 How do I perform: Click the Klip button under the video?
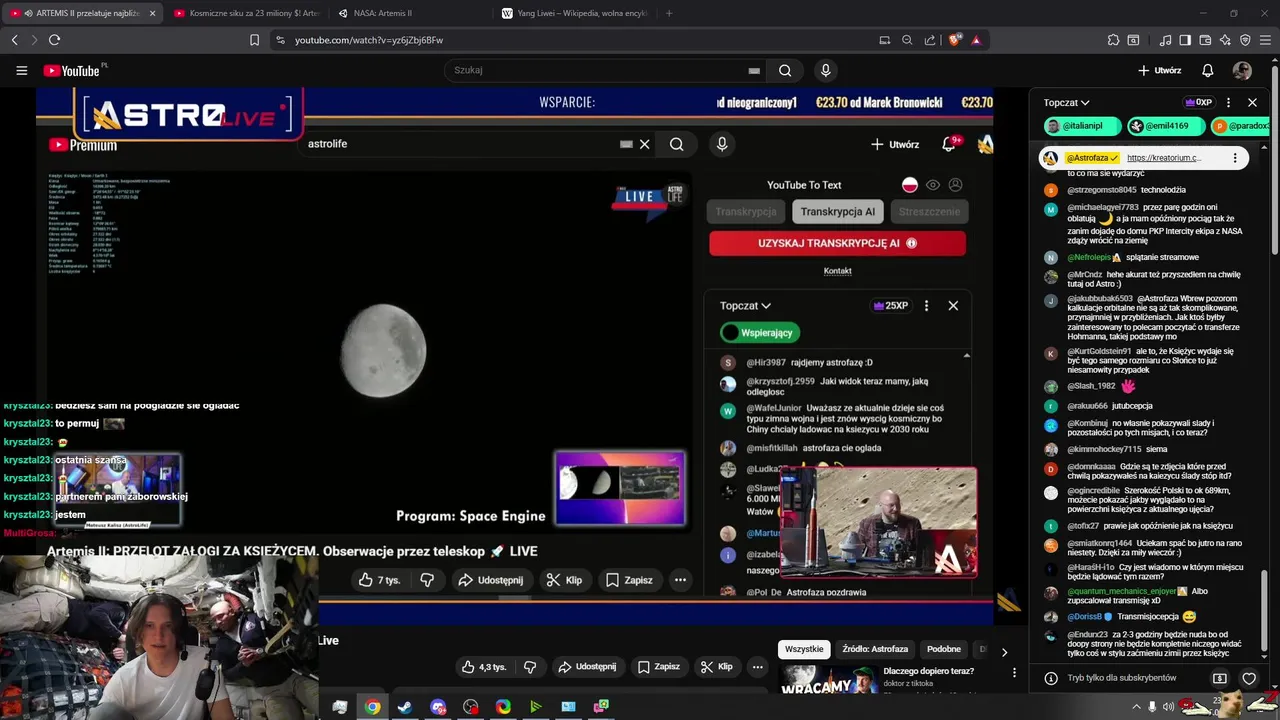(717, 667)
